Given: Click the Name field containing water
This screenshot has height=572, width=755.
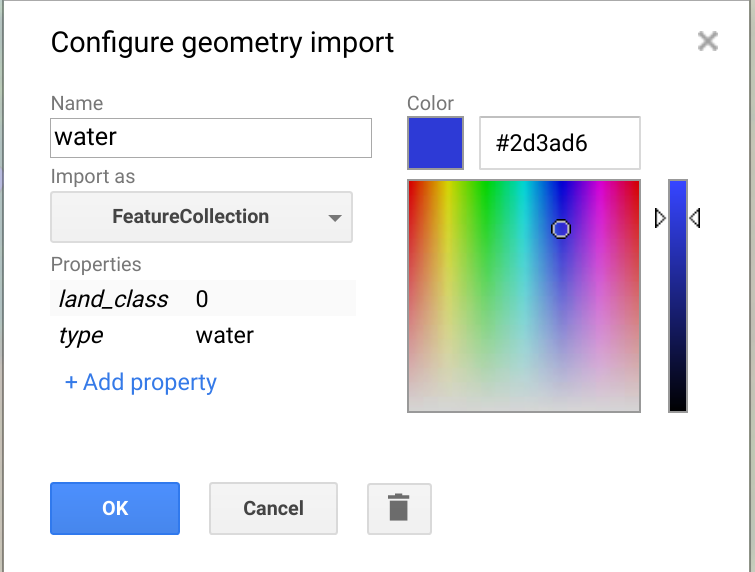Looking at the screenshot, I should [x=210, y=138].
